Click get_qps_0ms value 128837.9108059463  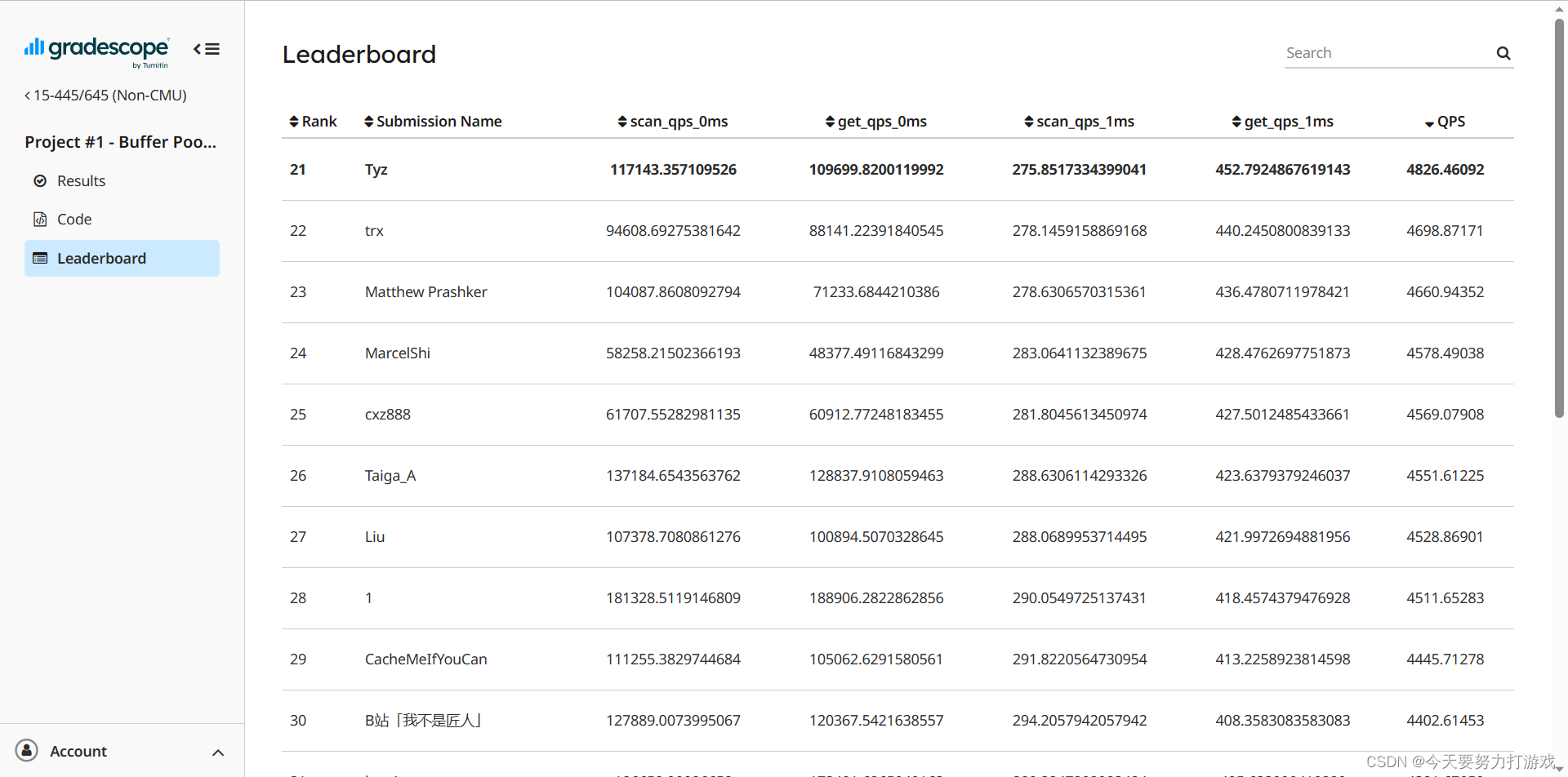(x=876, y=476)
